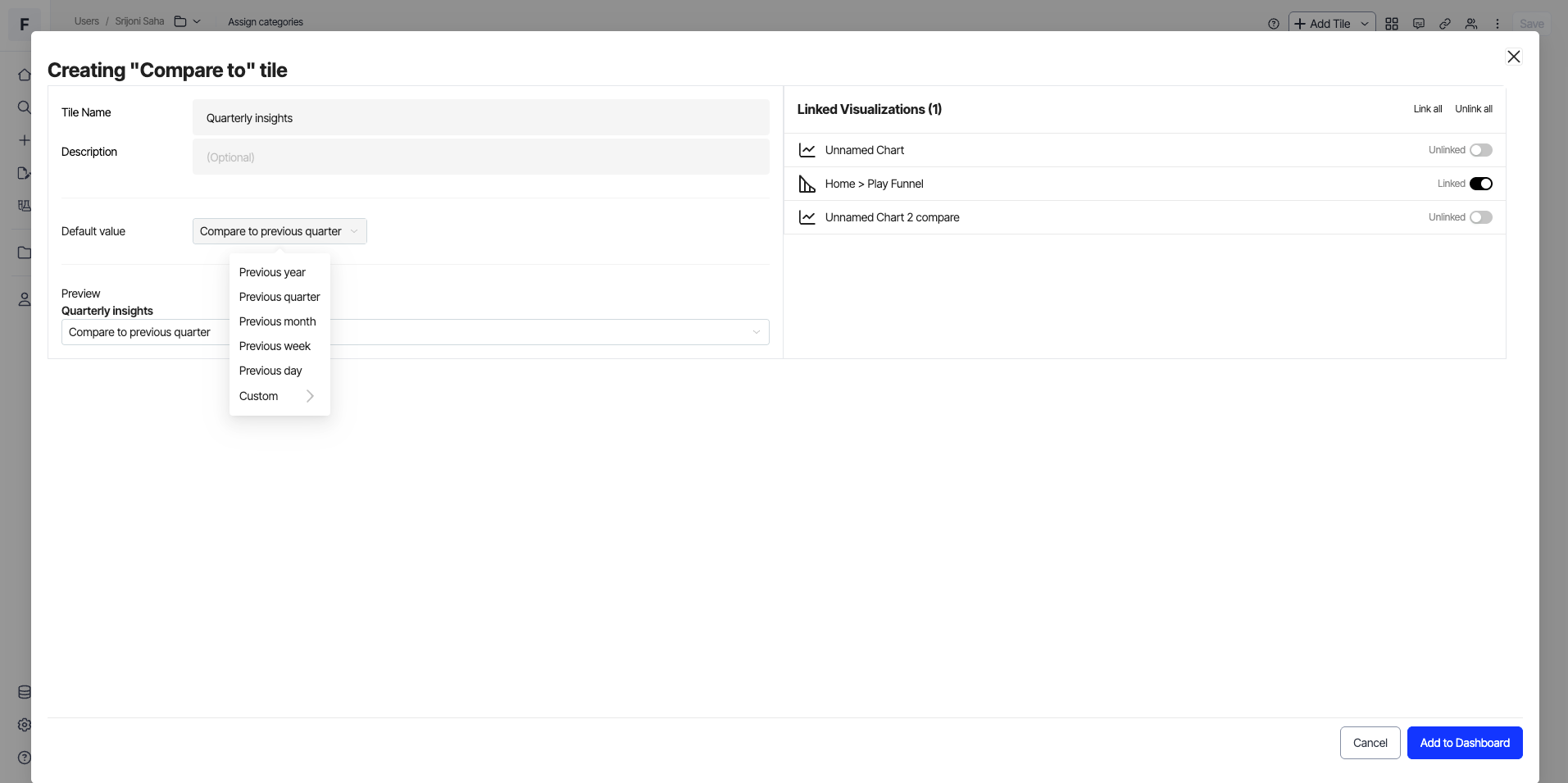The width and height of the screenshot is (1568, 783).
Task: Click the Unnamed Chart 2 compare icon
Action: coord(807,217)
